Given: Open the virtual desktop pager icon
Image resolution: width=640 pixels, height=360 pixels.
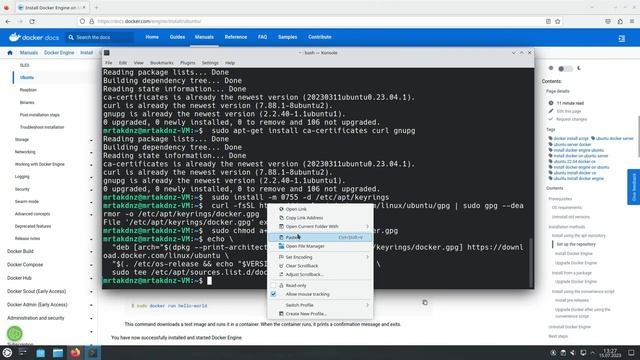Looking at the screenshot, I should pyautogui.click(x=23, y=352).
